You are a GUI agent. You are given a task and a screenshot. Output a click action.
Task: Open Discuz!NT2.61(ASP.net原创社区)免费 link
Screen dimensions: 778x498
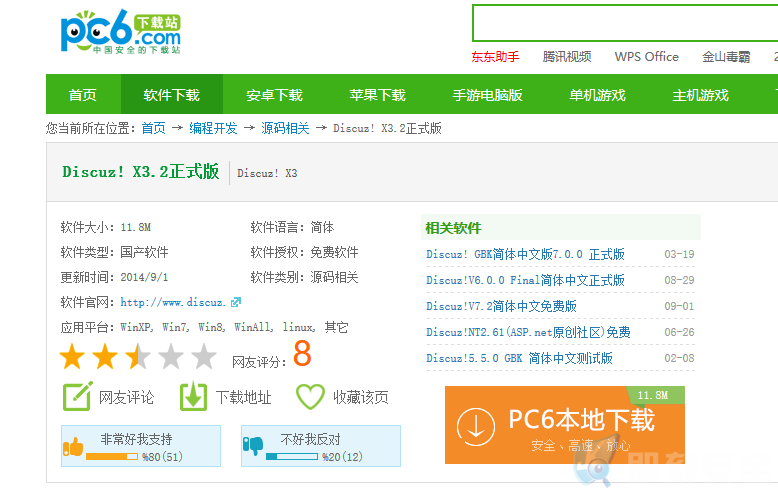pos(528,332)
